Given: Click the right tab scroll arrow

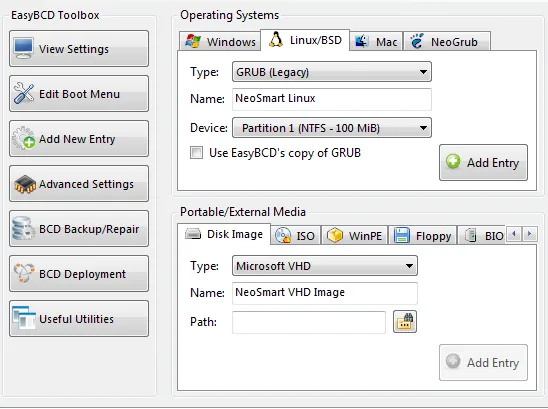Looking at the screenshot, I should coord(529,233).
